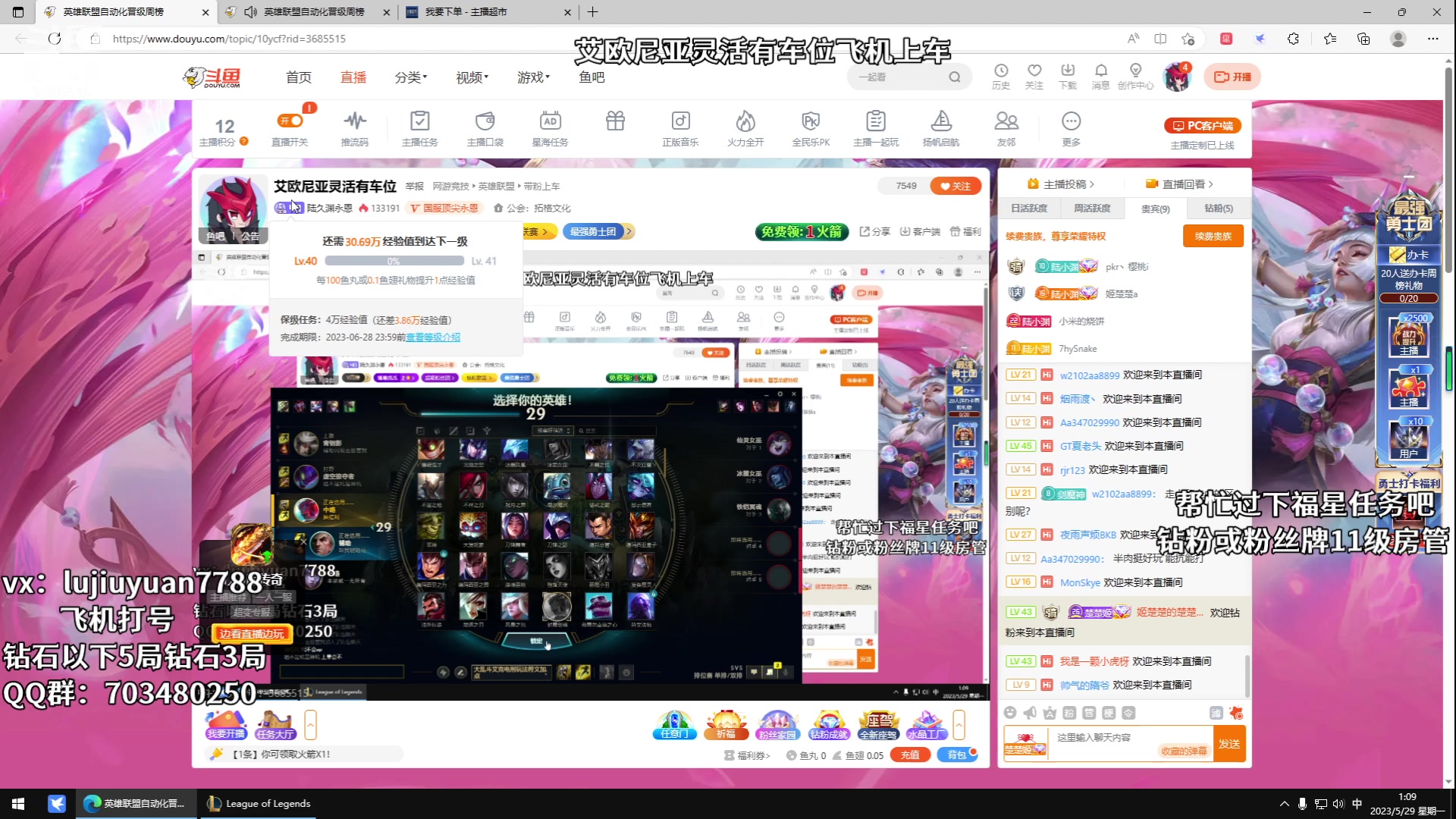The width and height of the screenshot is (1456, 819).
Task: Expand the 最强勇士团 badge arrow
Action: click(x=629, y=231)
